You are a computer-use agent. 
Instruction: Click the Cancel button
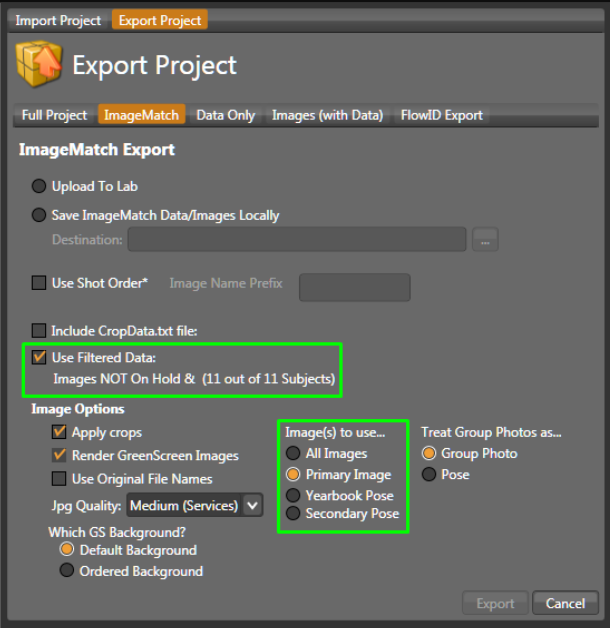[565, 603]
